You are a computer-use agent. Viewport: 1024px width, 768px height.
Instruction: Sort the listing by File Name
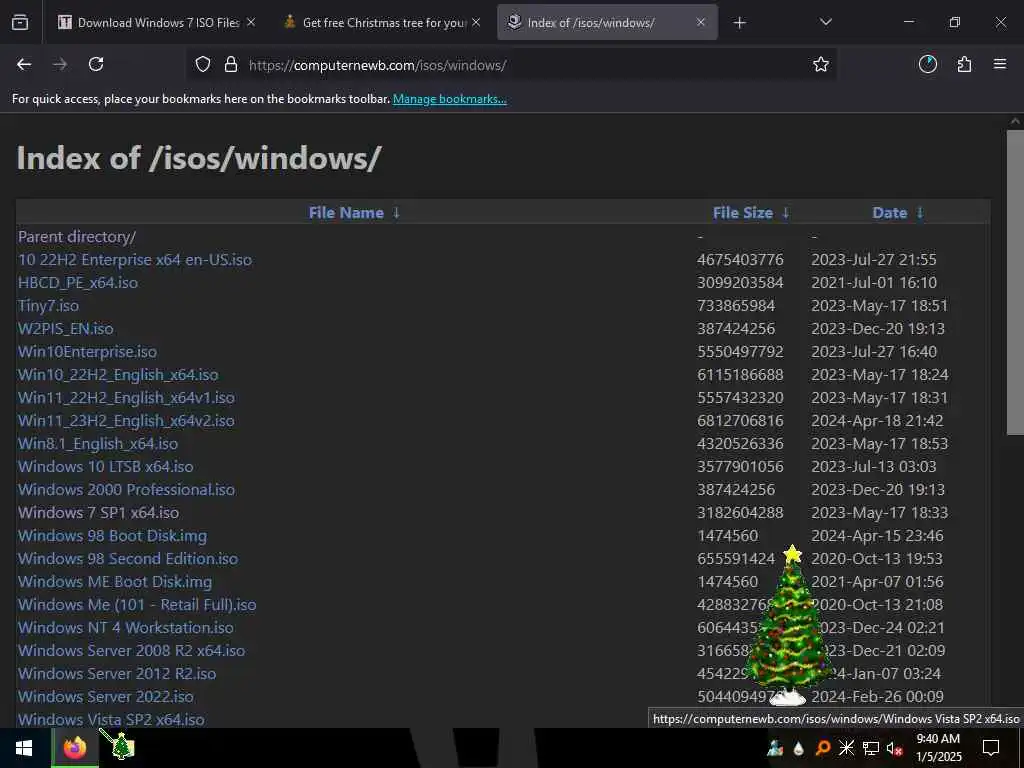346,213
